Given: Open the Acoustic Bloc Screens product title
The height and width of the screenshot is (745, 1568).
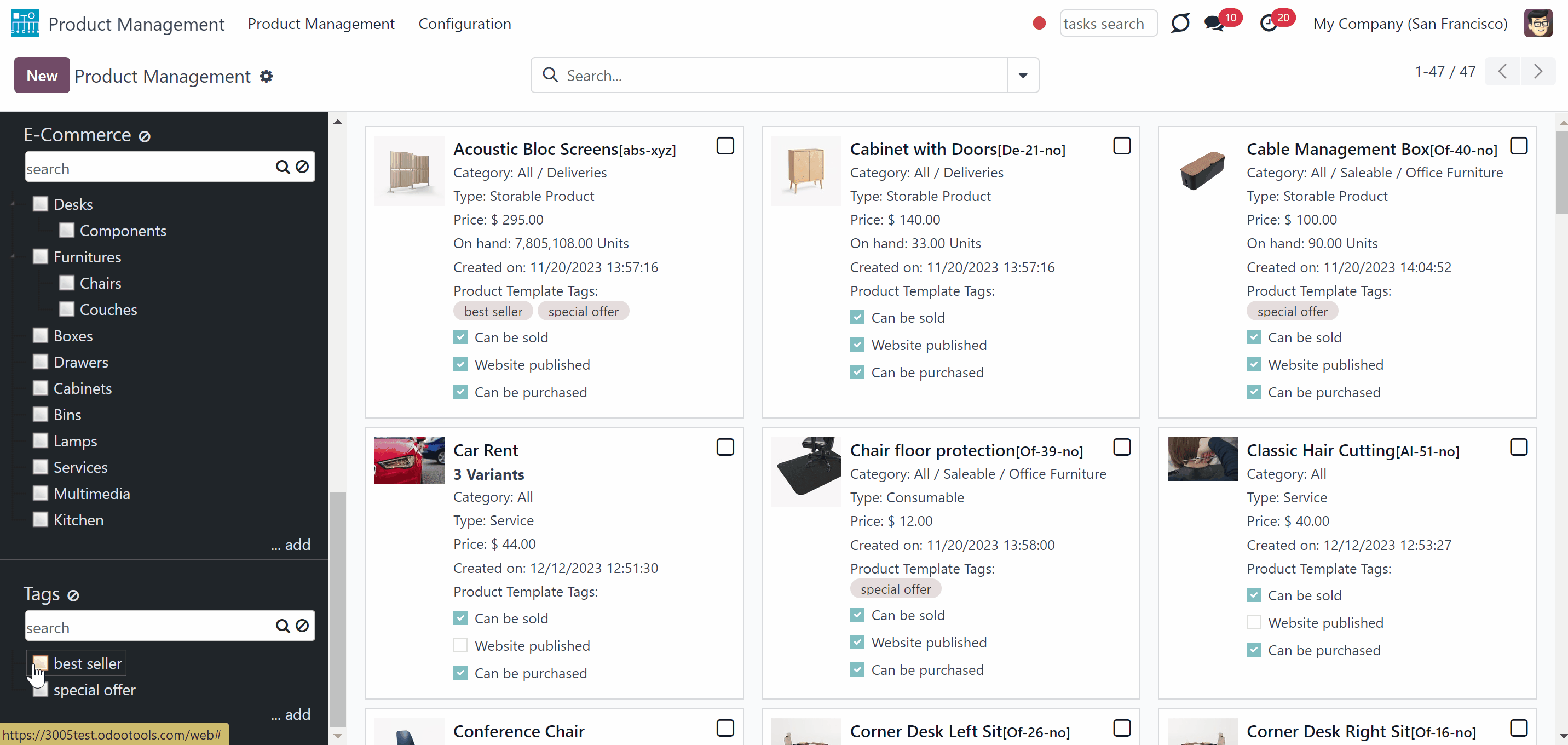Looking at the screenshot, I should pyautogui.click(x=564, y=149).
